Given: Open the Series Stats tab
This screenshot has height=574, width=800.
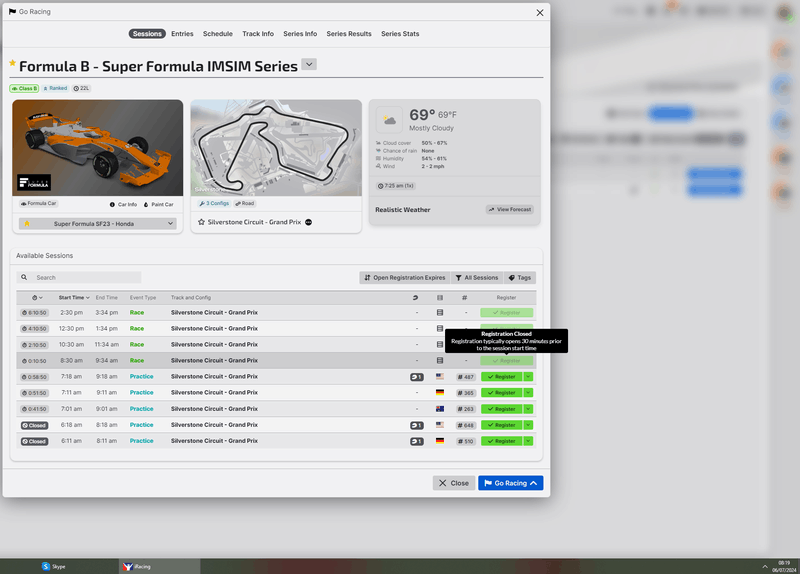Looking at the screenshot, I should pos(400,34).
